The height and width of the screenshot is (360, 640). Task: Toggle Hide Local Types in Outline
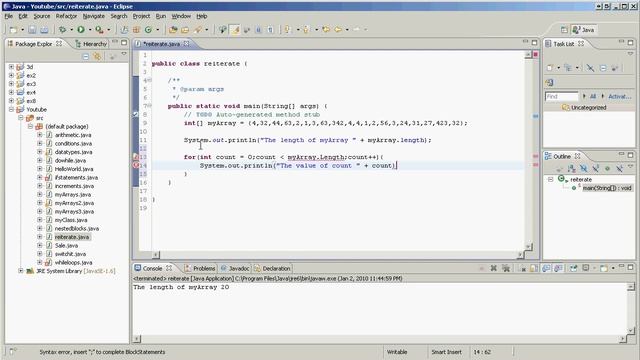(x=619, y=168)
